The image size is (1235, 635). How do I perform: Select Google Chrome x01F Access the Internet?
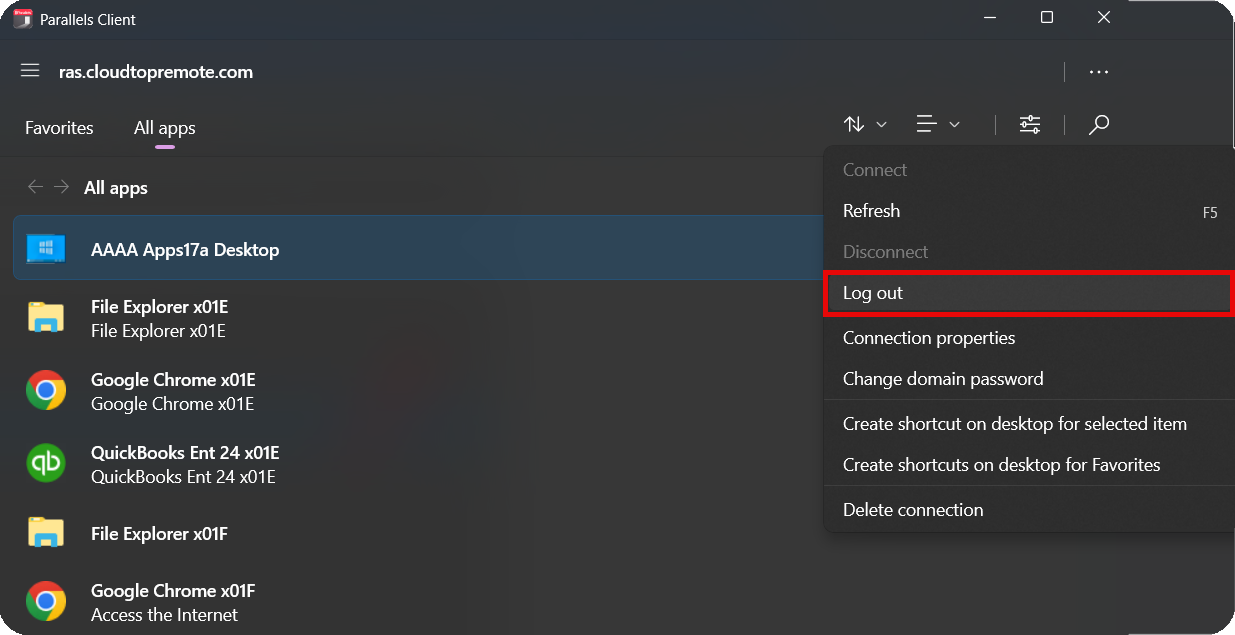click(x=173, y=602)
